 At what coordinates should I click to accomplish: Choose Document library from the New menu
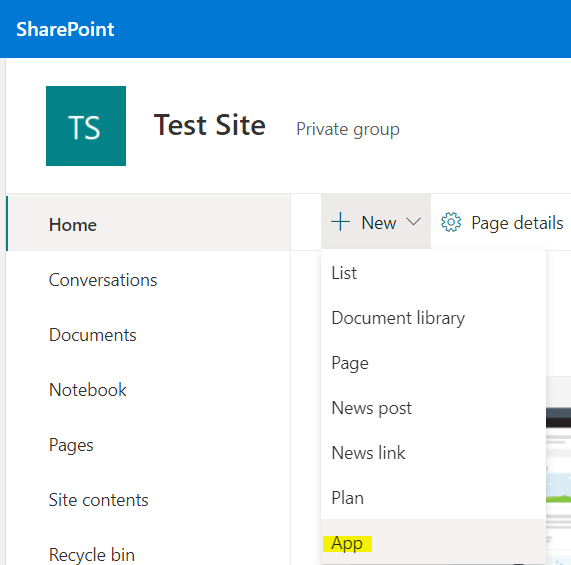point(433,318)
